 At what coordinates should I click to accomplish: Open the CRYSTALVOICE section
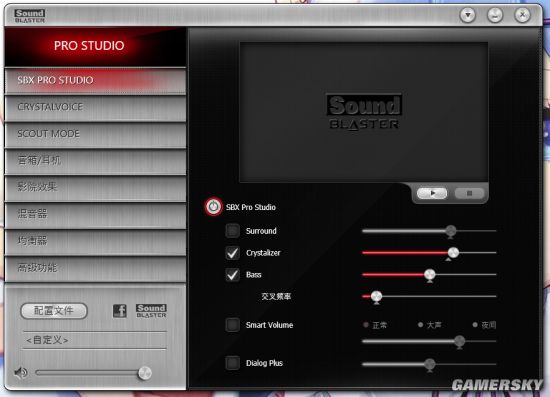click(x=95, y=107)
